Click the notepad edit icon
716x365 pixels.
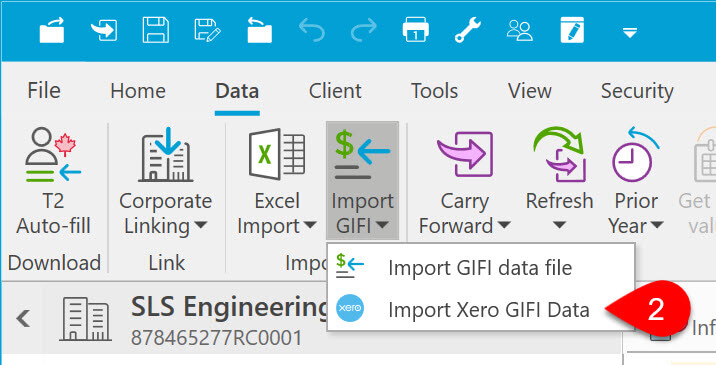[572, 31]
